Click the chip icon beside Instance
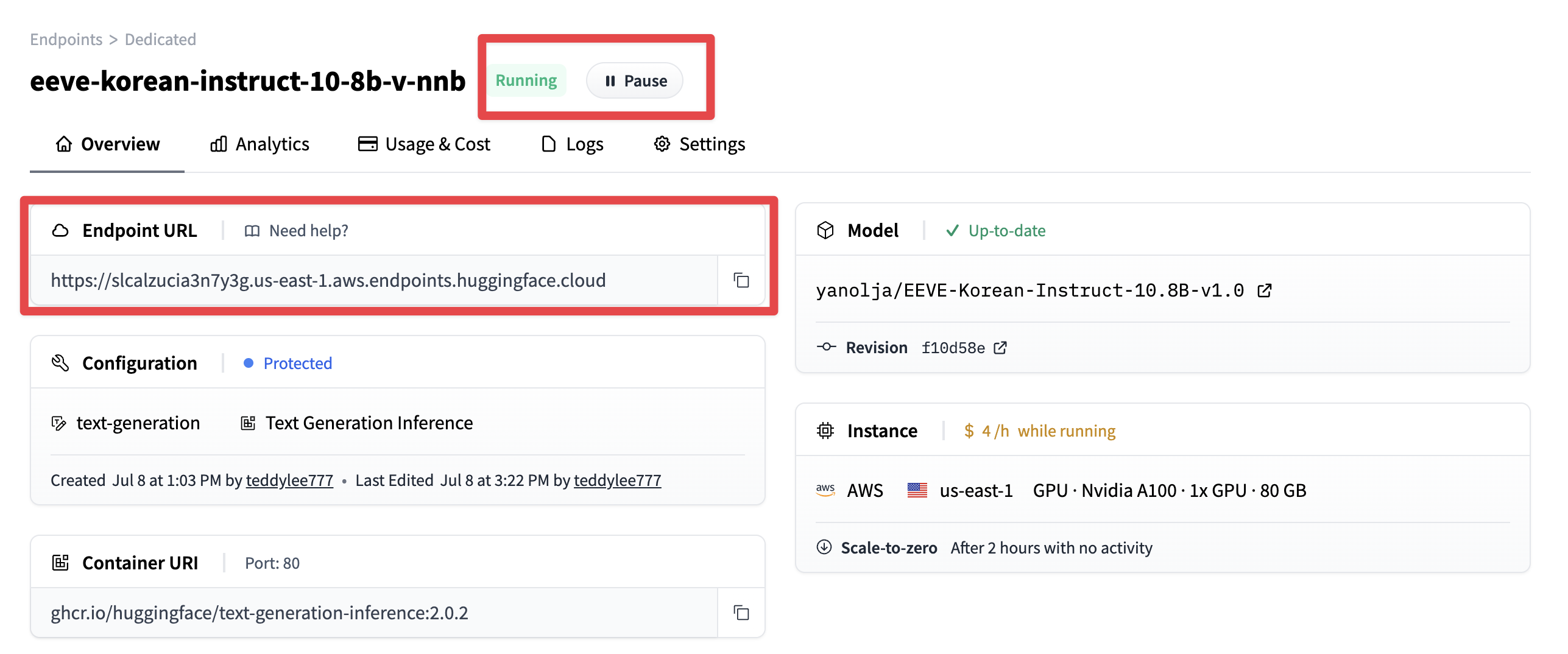 tap(825, 431)
